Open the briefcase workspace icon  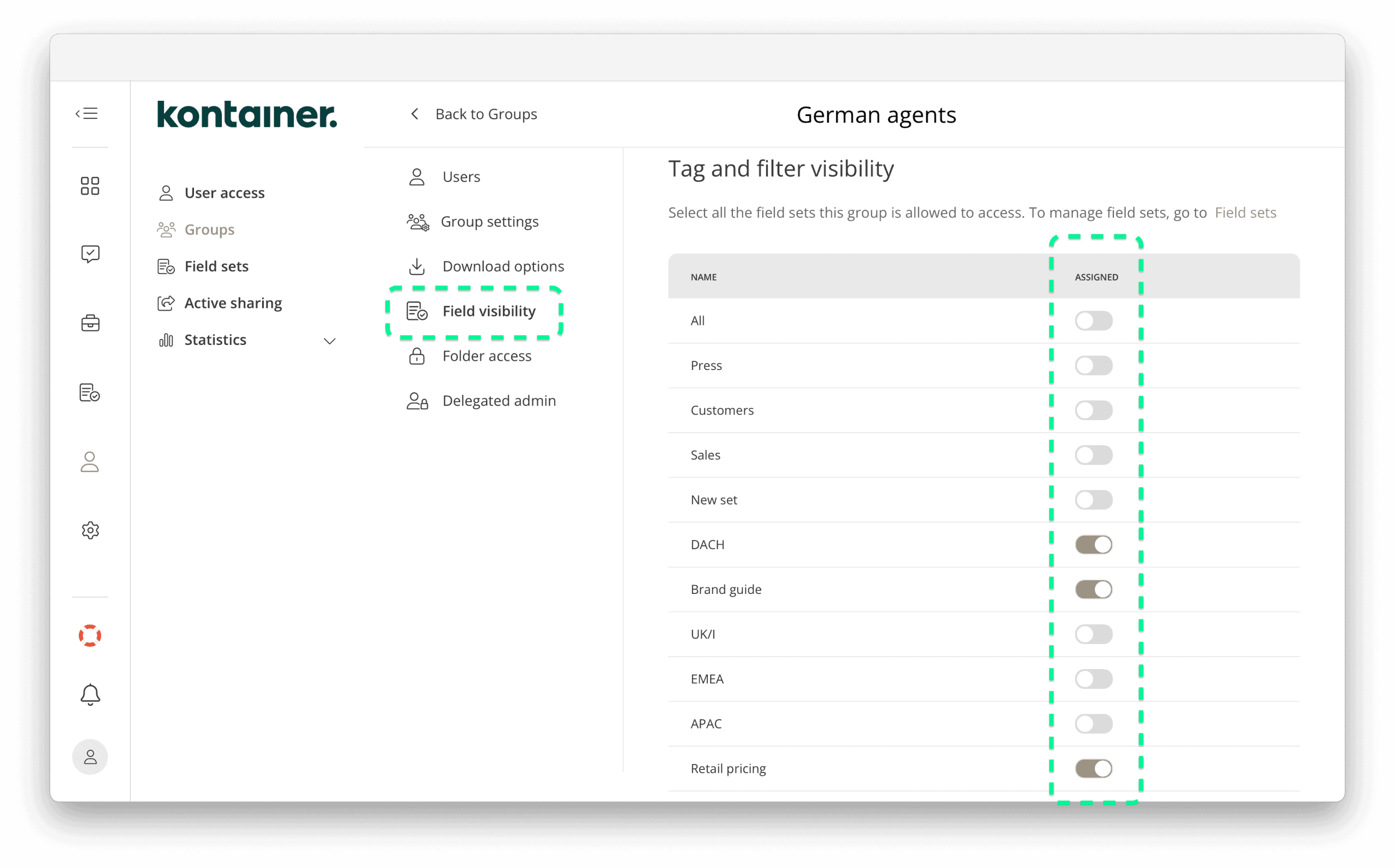click(x=89, y=323)
